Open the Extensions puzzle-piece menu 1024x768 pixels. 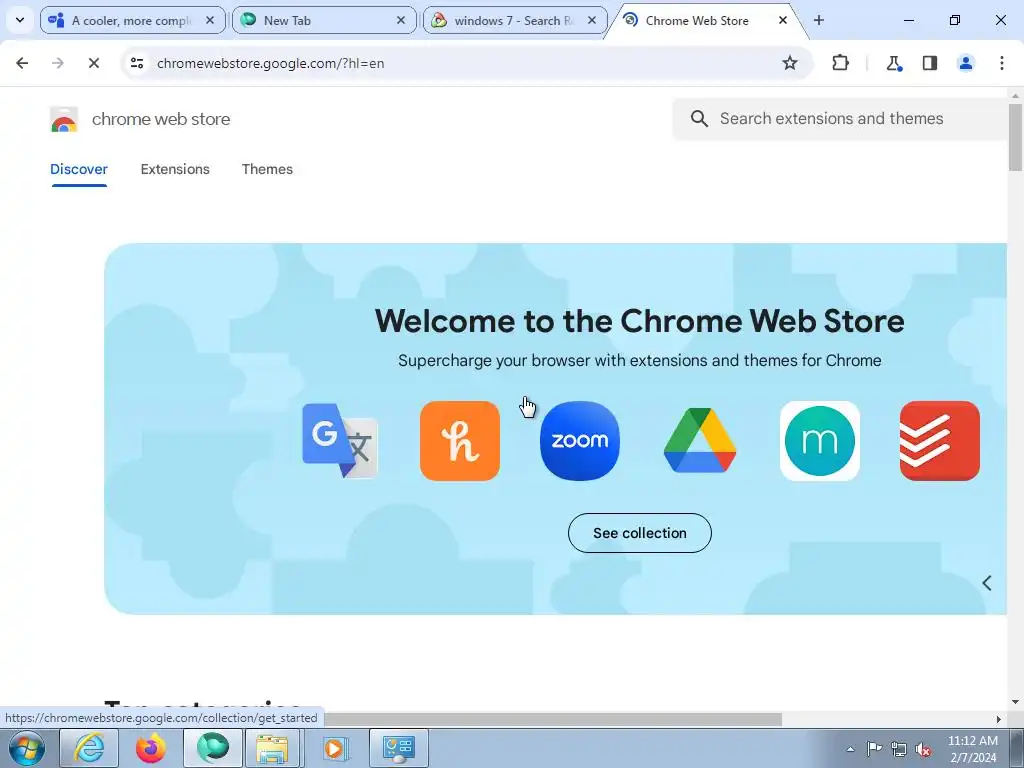coord(840,63)
